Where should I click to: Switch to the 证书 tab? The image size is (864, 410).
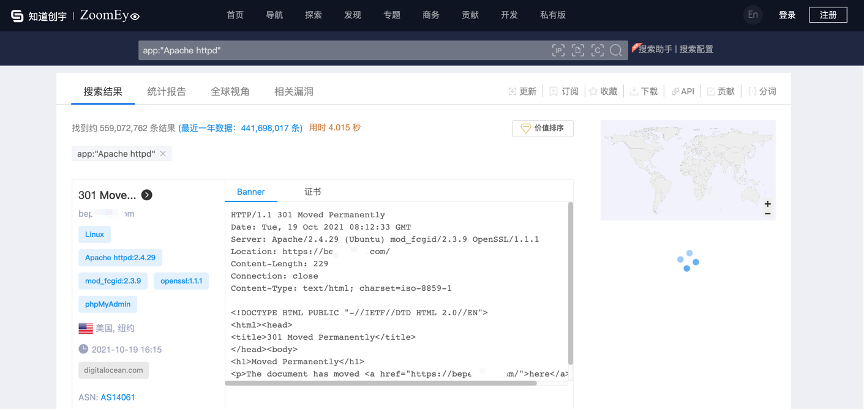point(312,192)
